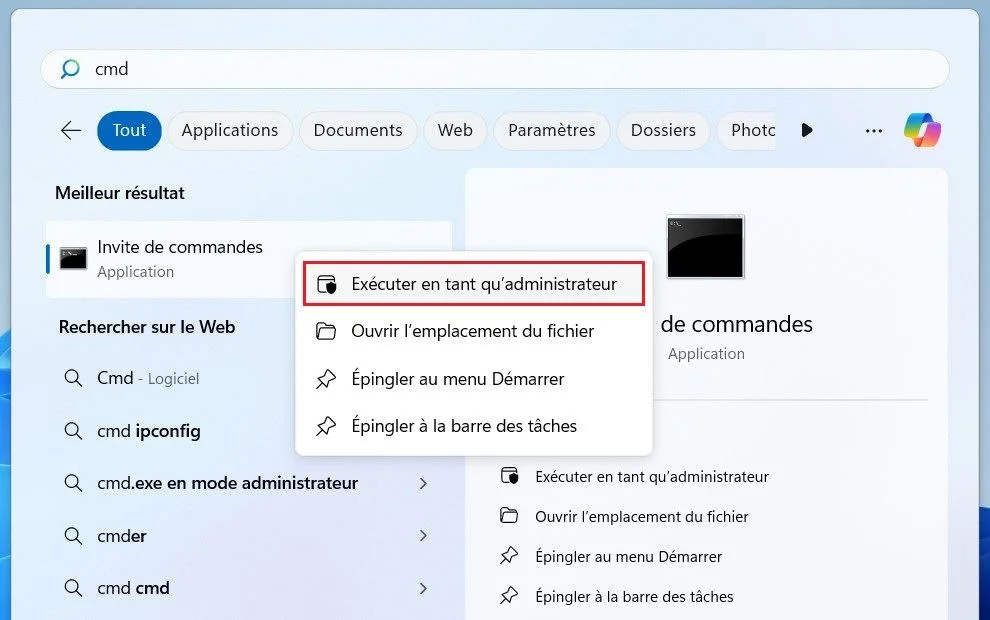Click the shield icon for Exécuter en tant qu'administrateur in right pane
Image resolution: width=990 pixels, height=620 pixels.
tap(510, 477)
